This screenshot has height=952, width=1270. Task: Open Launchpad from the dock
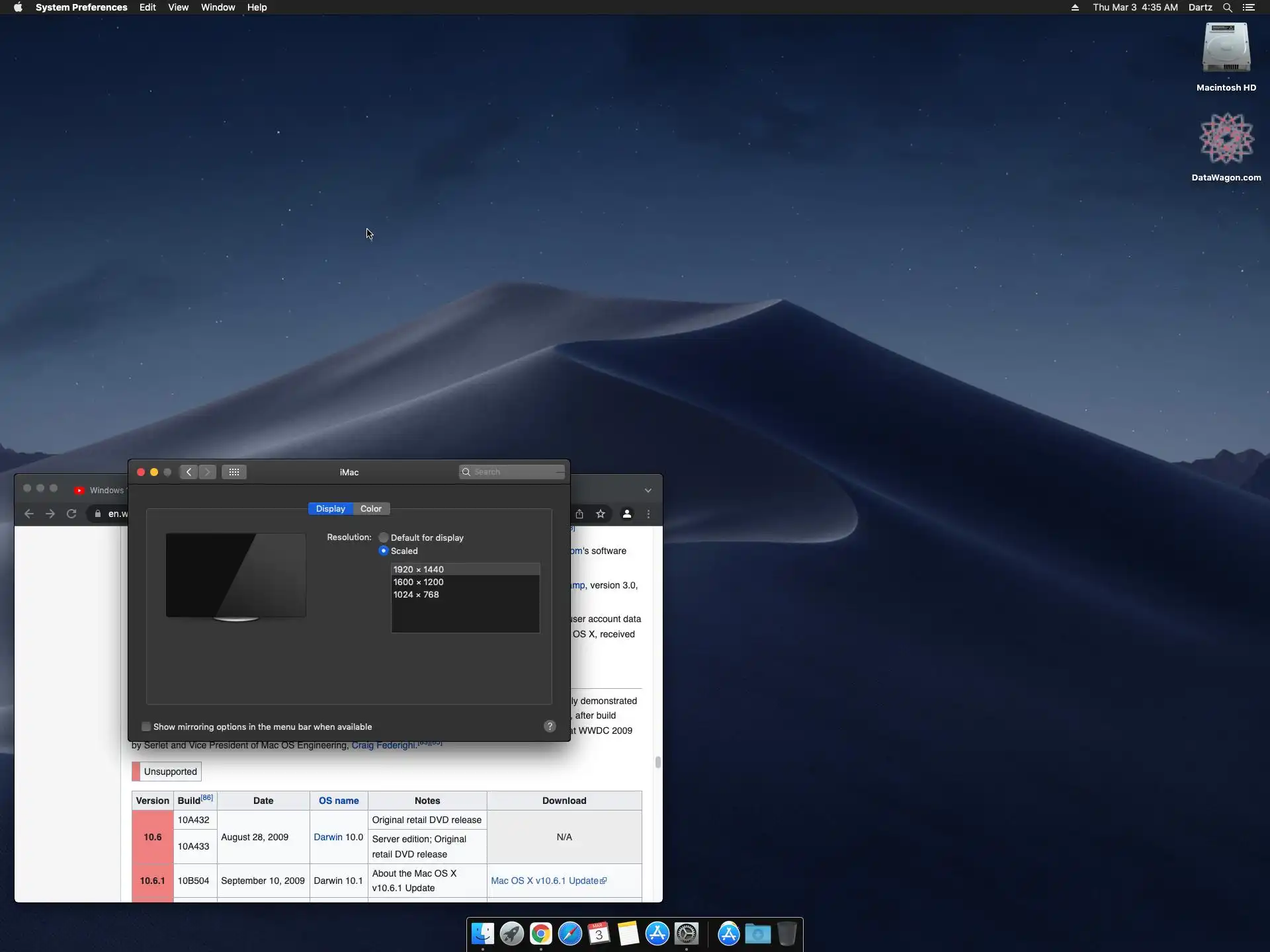pyautogui.click(x=511, y=933)
